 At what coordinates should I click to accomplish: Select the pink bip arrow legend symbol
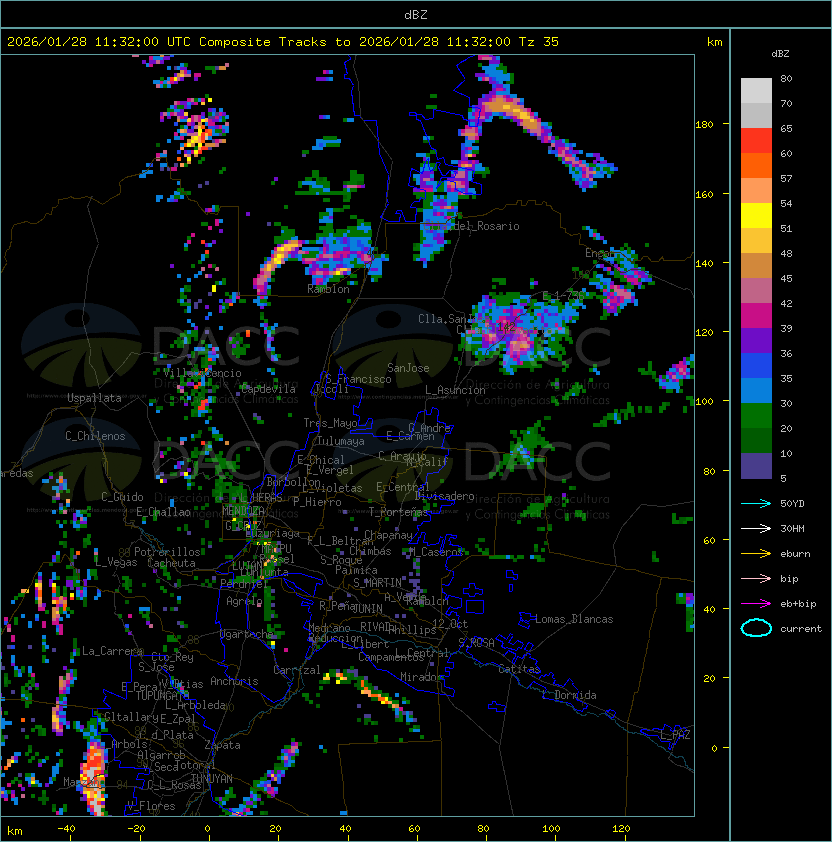point(756,578)
